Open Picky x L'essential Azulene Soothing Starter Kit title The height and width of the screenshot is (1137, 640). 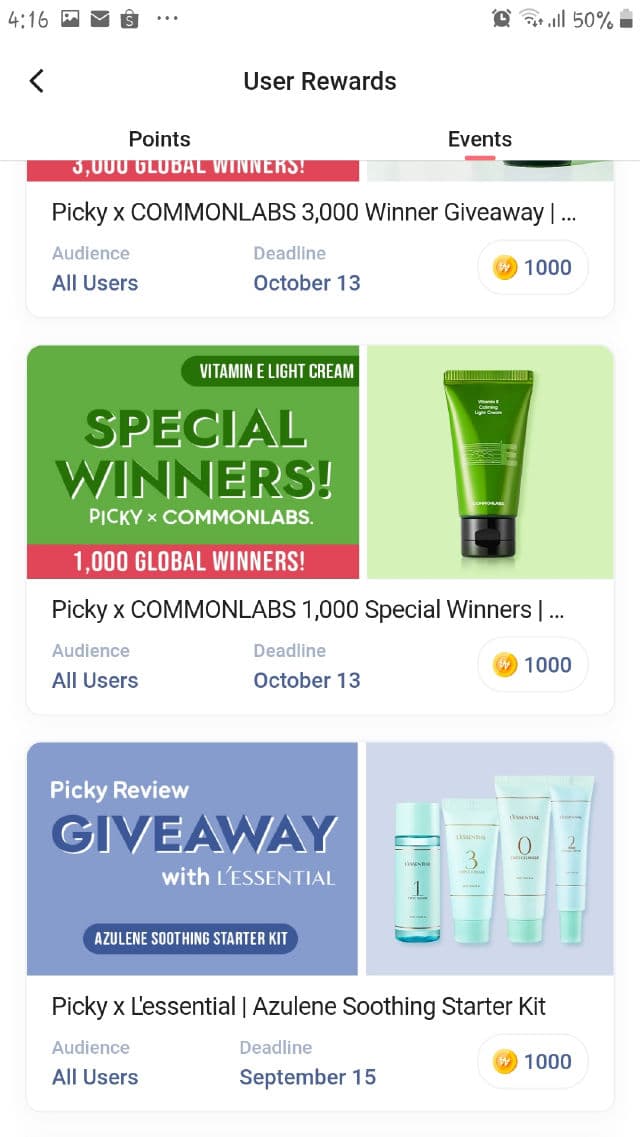(299, 1006)
